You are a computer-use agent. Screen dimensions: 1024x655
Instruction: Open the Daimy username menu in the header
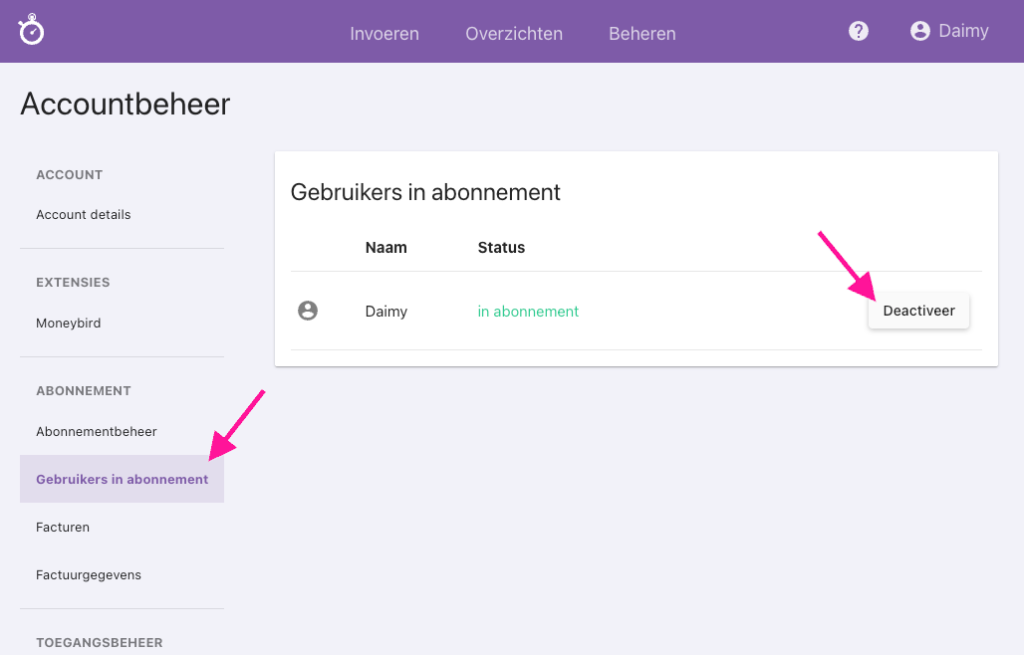[963, 31]
